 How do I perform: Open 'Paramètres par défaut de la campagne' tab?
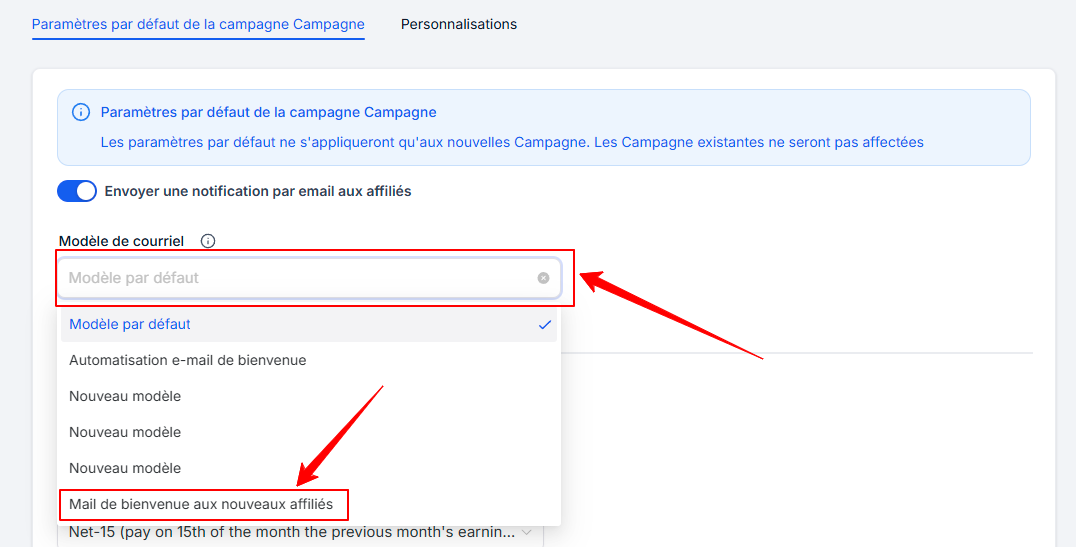pos(198,24)
